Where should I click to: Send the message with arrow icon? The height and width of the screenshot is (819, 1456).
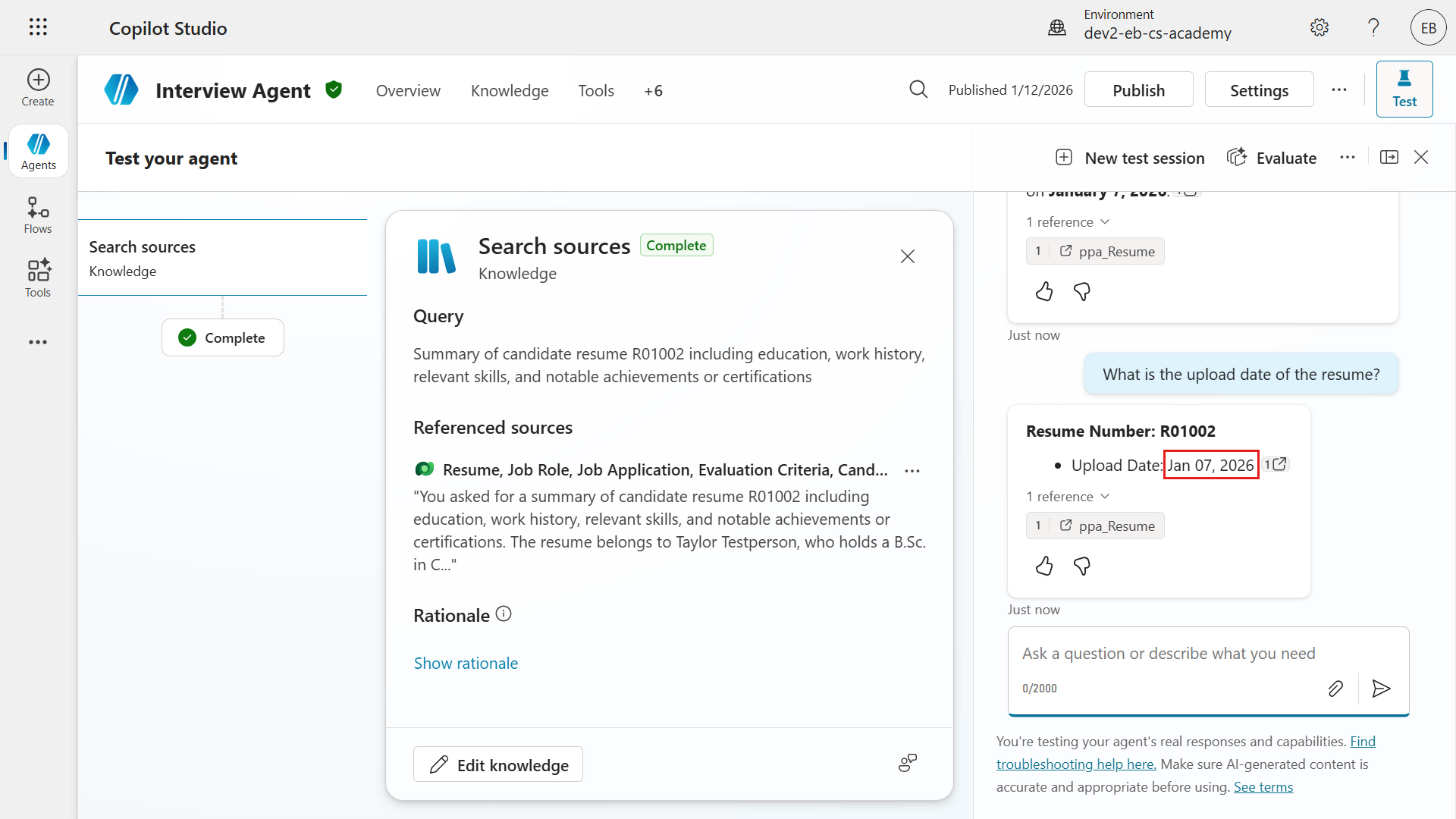click(1381, 688)
